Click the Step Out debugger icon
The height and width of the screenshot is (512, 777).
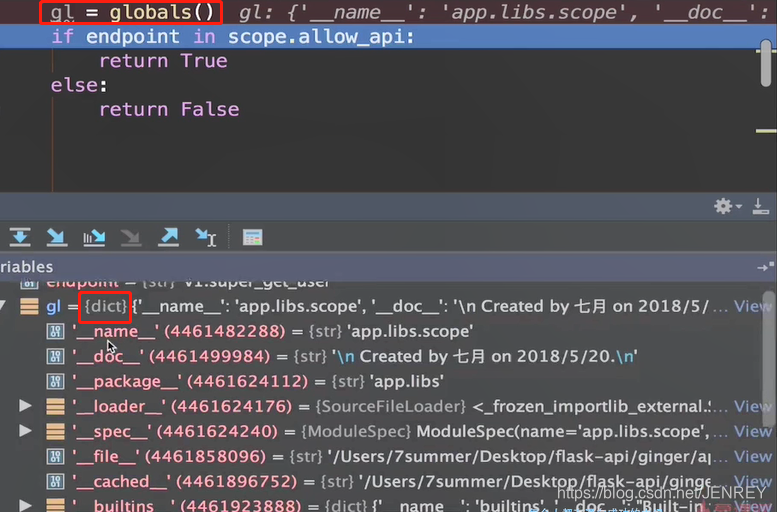click(168, 237)
